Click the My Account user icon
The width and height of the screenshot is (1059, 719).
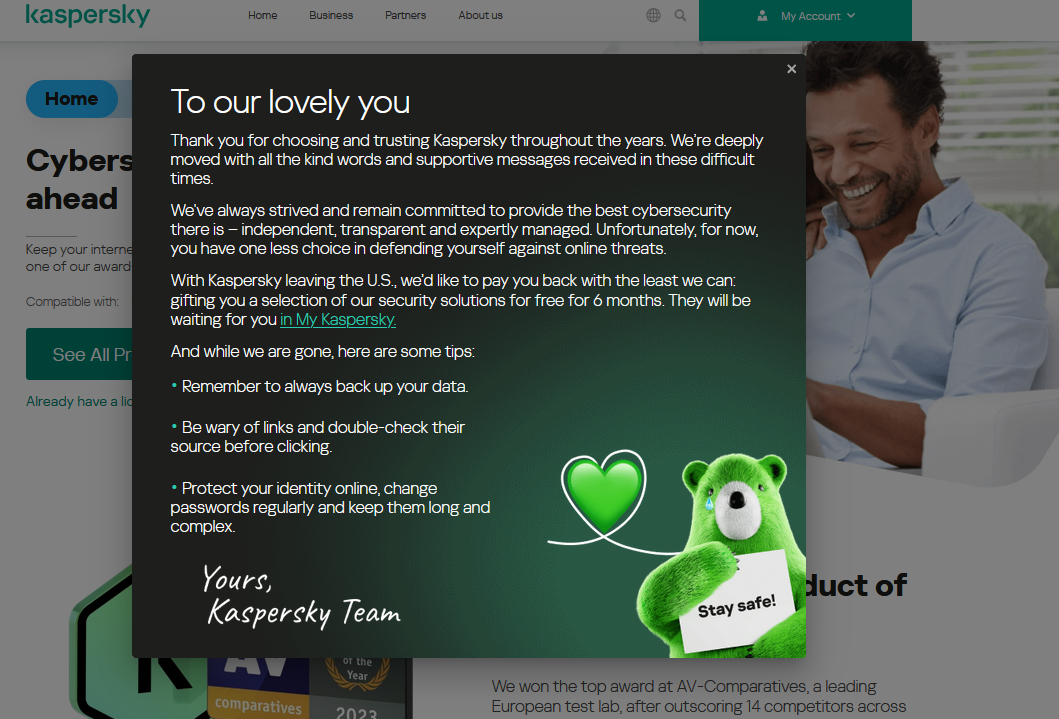point(762,16)
